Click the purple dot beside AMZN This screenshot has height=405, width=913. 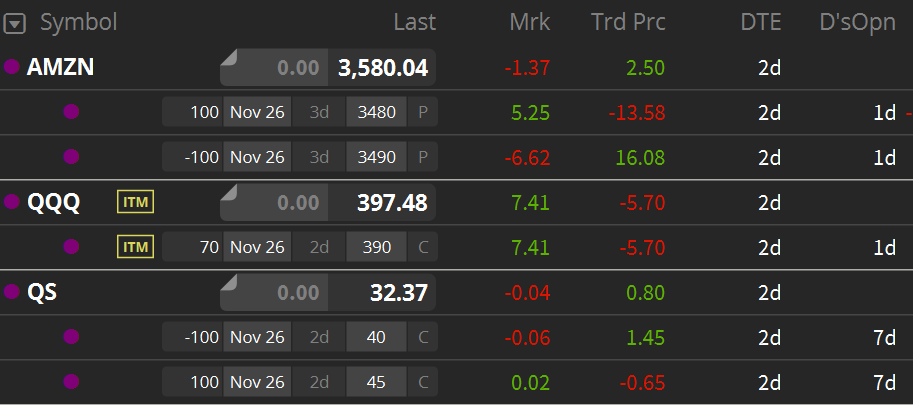pyautogui.click(x=12, y=67)
